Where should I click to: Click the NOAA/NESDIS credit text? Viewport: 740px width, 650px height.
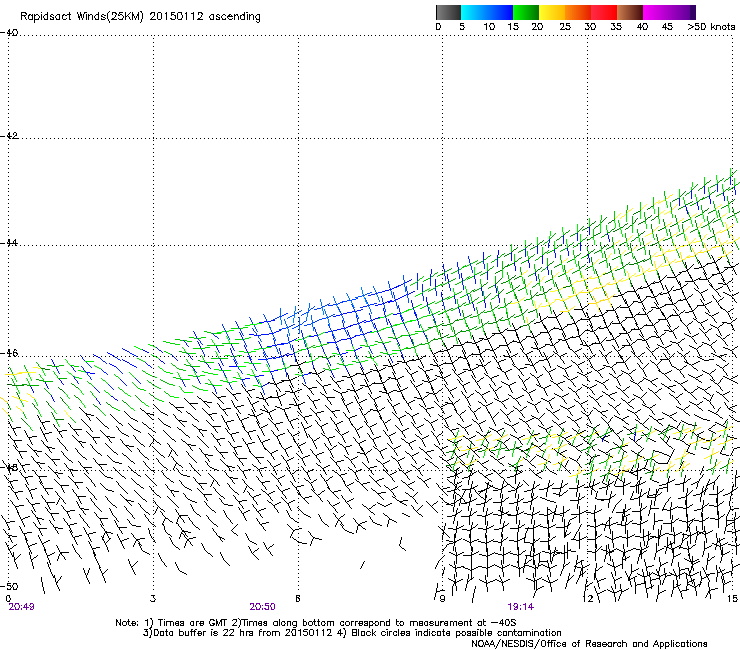tap(589, 643)
